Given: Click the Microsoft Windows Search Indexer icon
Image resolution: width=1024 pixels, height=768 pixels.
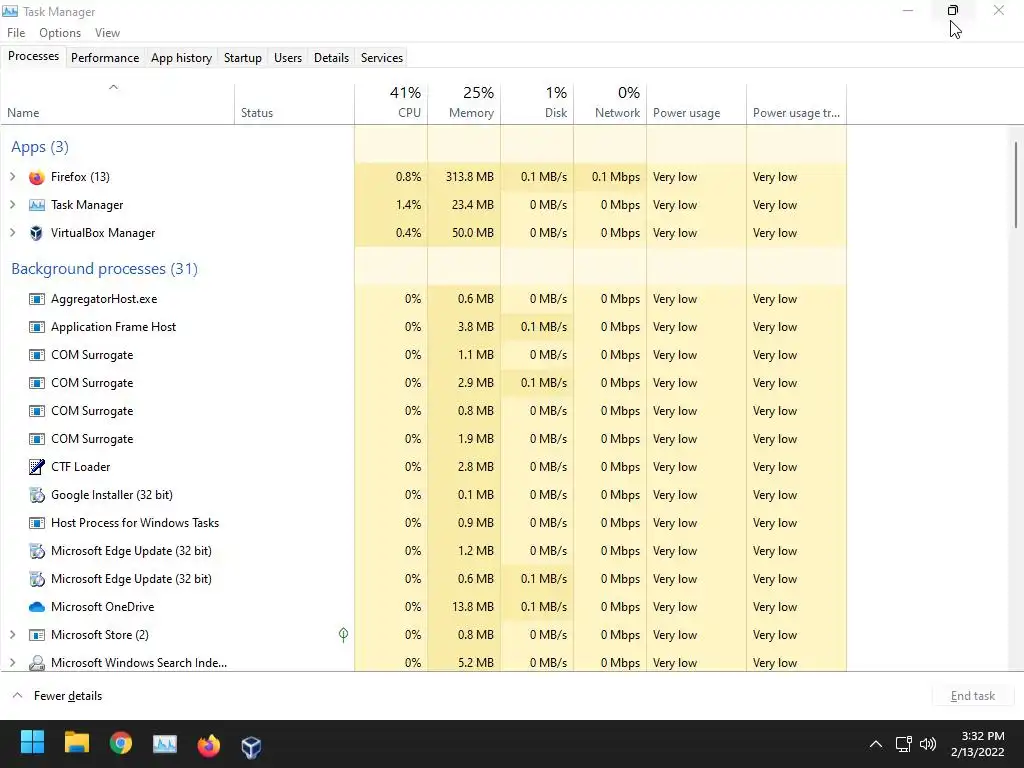Looking at the screenshot, I should coord(37,663).
